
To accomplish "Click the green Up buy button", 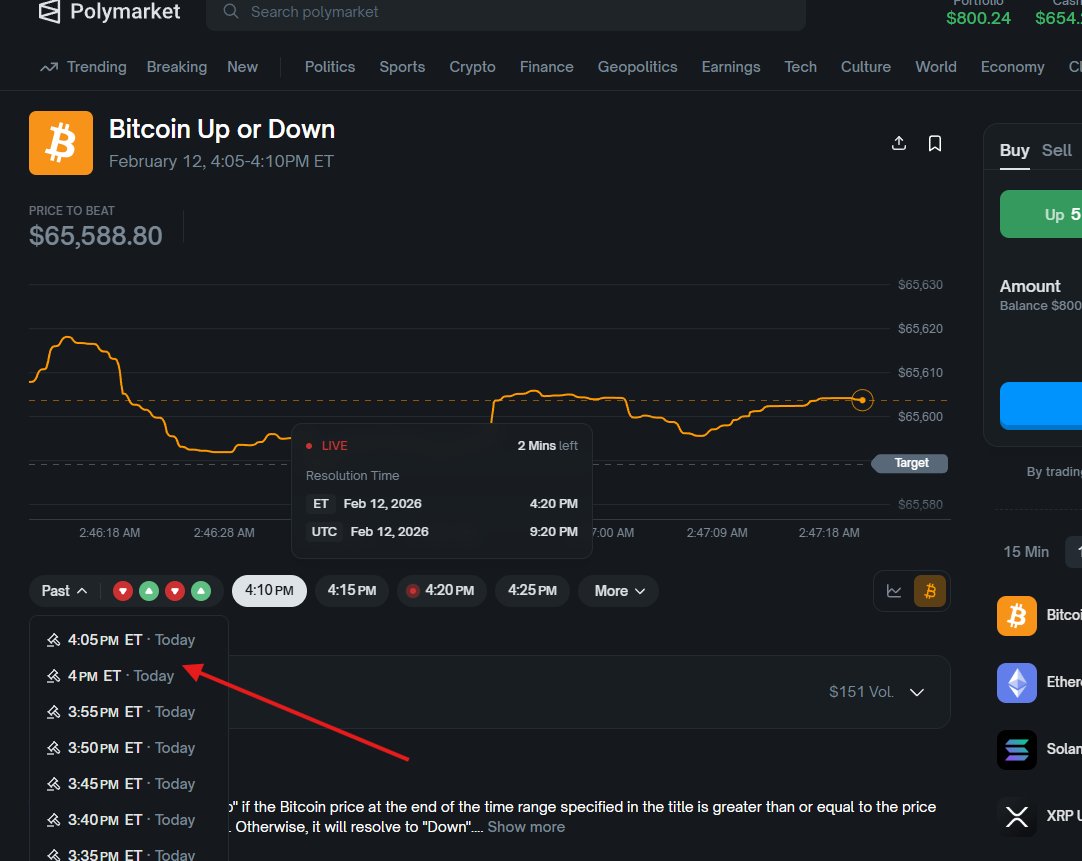I will click(x=1041, y=215).
